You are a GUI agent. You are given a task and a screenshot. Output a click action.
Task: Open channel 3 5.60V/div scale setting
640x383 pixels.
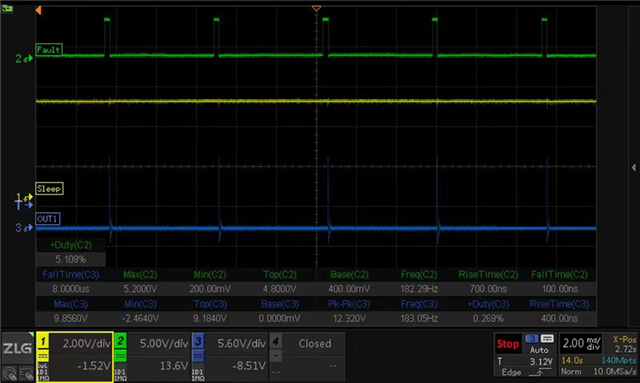click(x=241, y=343)
